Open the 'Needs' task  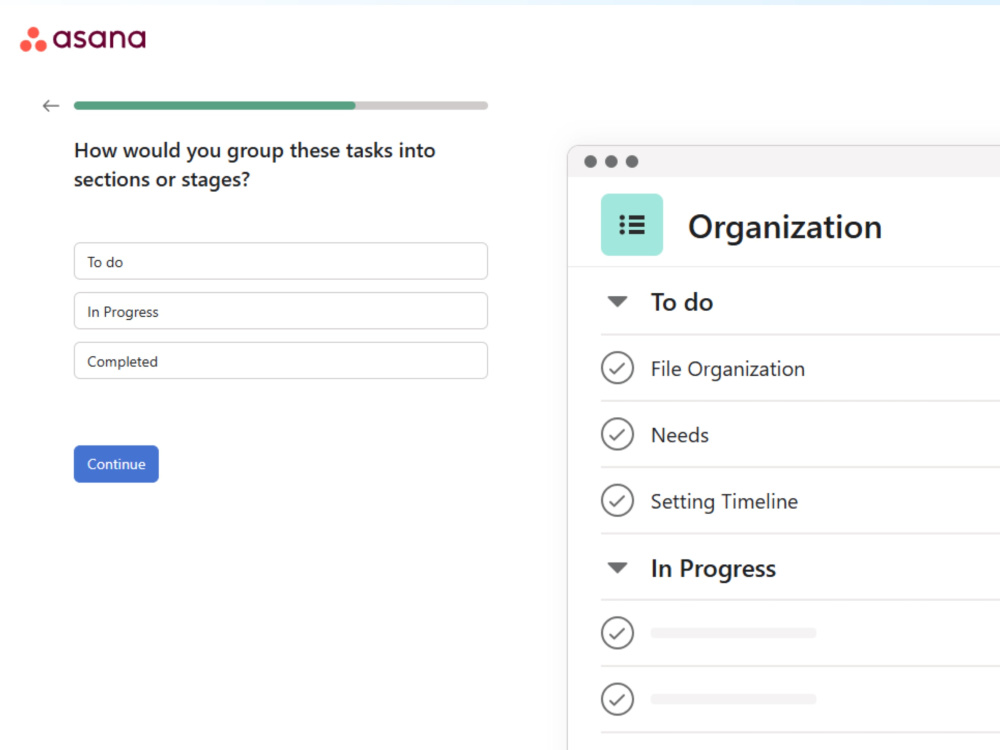pyautogui.click(x=680, y=435)
